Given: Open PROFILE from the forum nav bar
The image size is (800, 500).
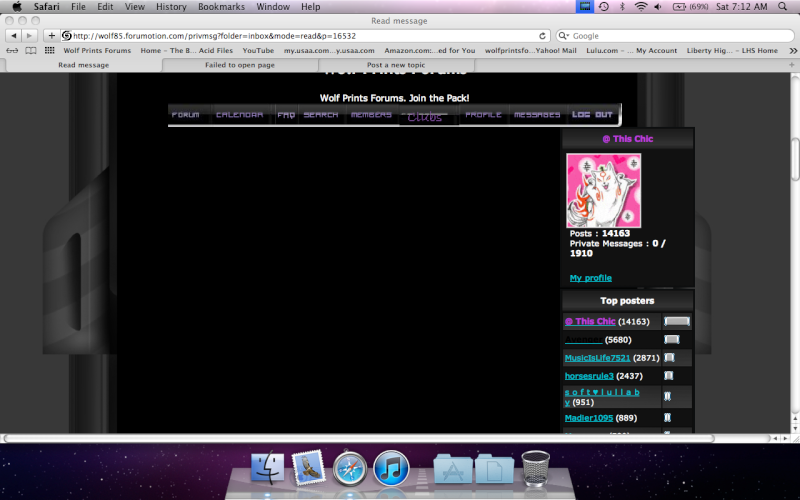Looking at the screenshot, I should 483,115.
